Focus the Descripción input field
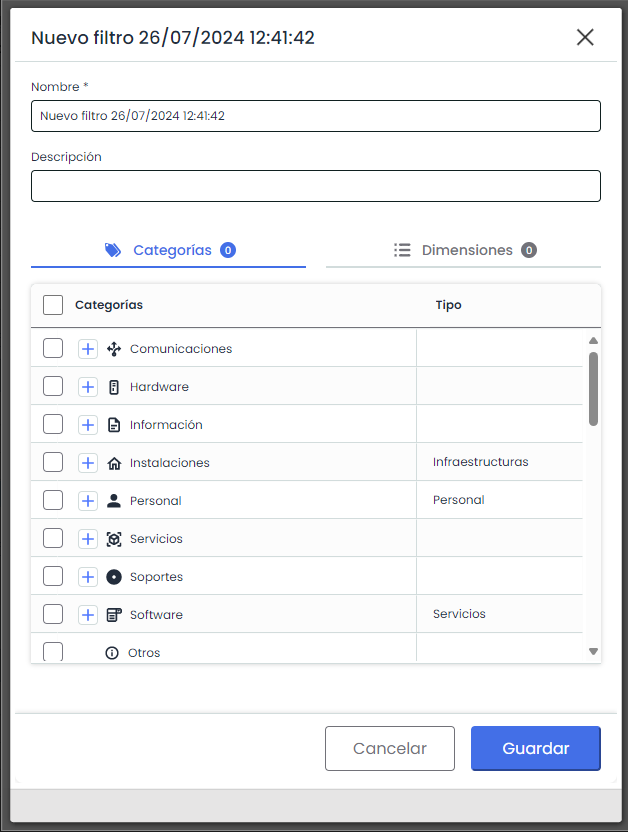The width and height of the screenshot is (628, 832). click(x=315, y=186)
